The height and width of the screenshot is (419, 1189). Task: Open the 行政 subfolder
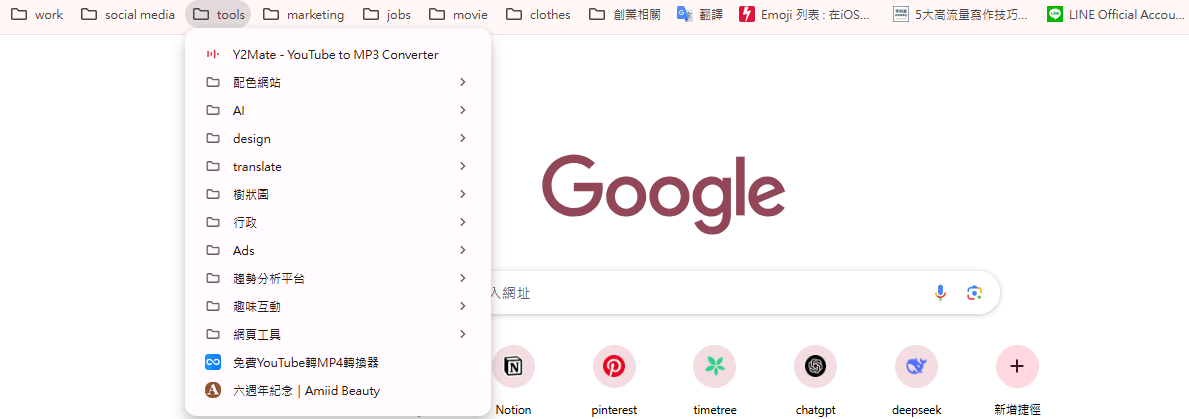[x=338, y=222]
